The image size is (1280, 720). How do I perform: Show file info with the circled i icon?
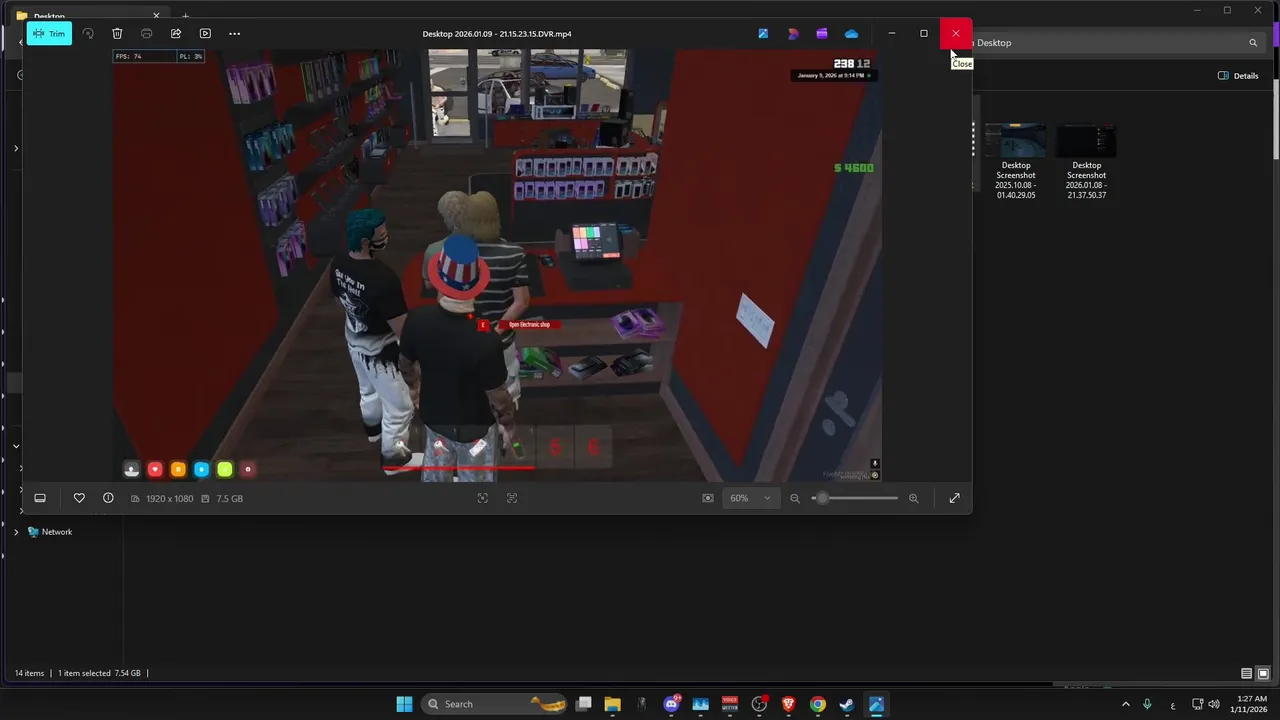[x=108, y=498]
